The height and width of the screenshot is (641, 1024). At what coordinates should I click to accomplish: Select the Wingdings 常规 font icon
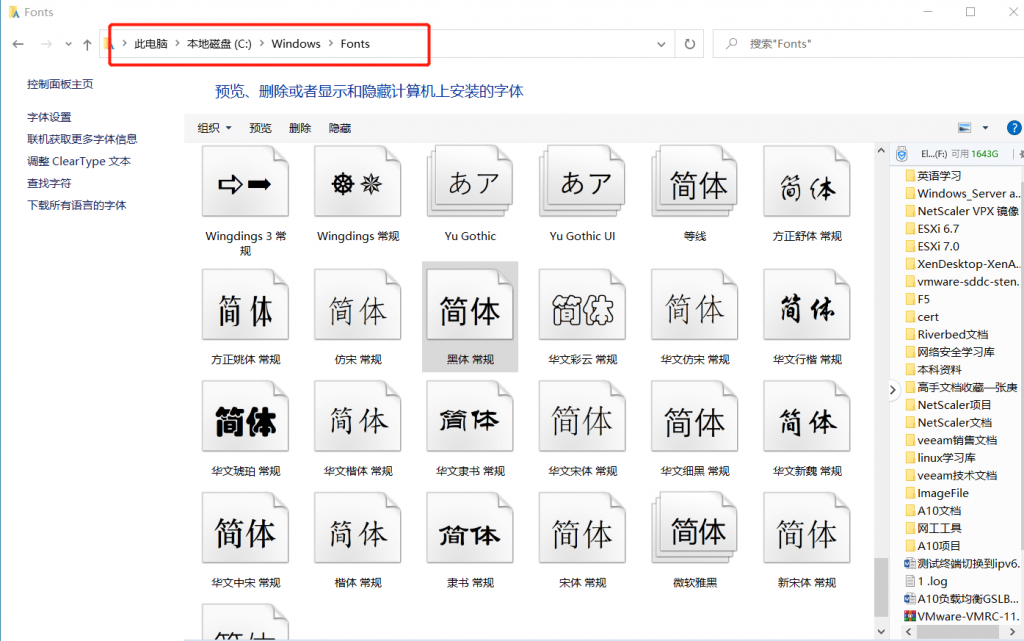pyautogui.click(x=357, y=182)
